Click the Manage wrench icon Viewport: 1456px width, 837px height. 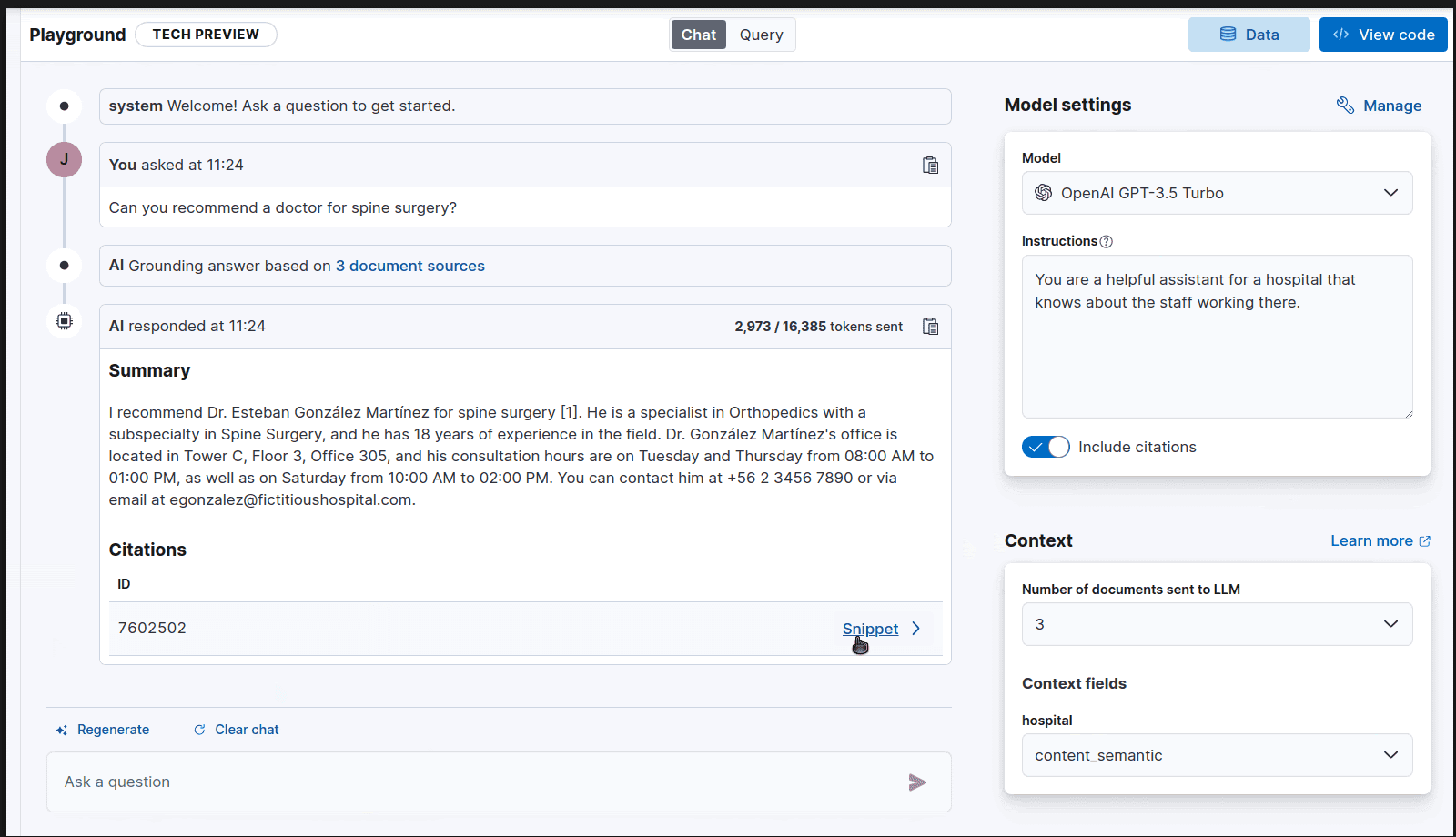(1345, 106)
